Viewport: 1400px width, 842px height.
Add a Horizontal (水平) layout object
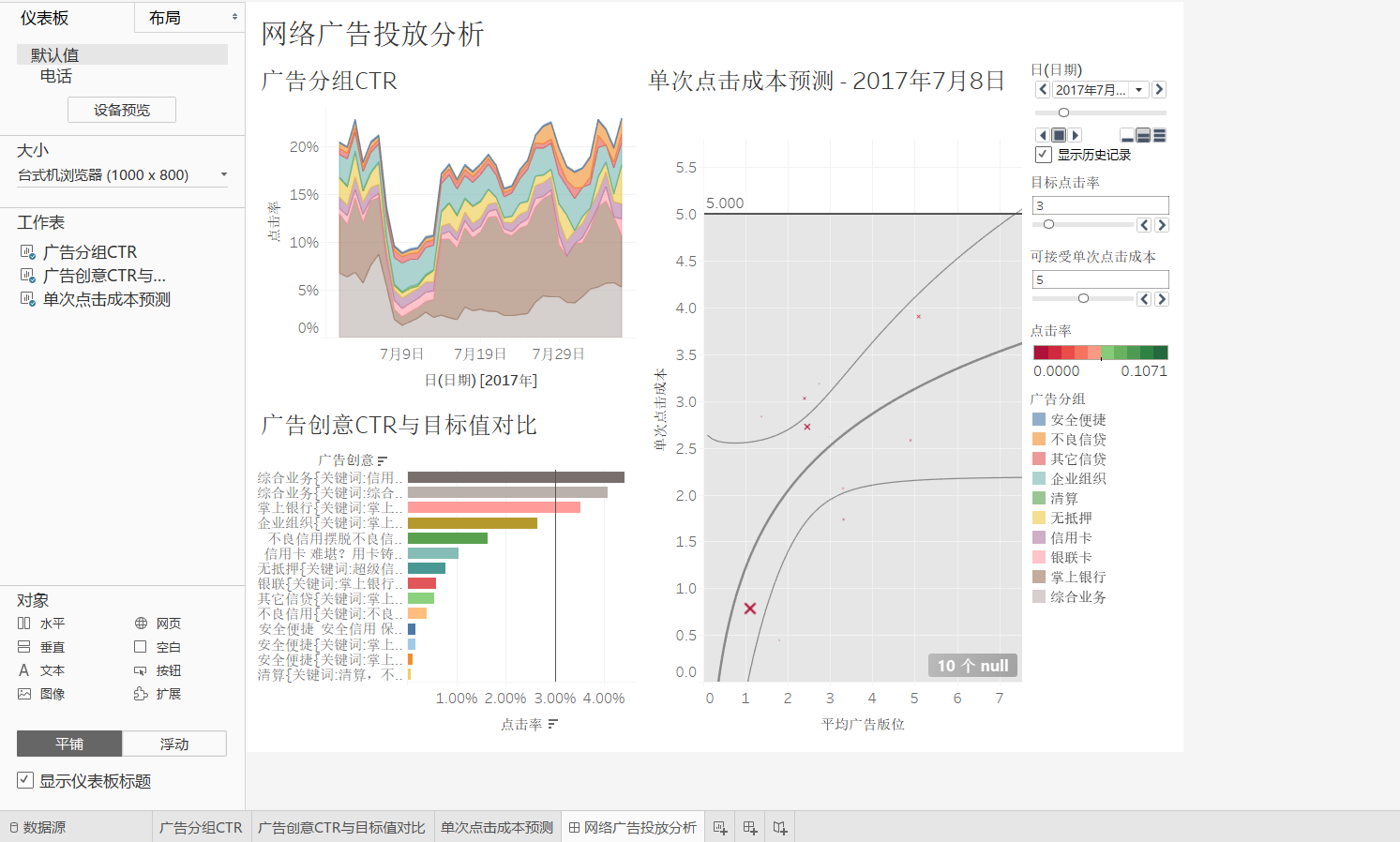pos(41,624)
